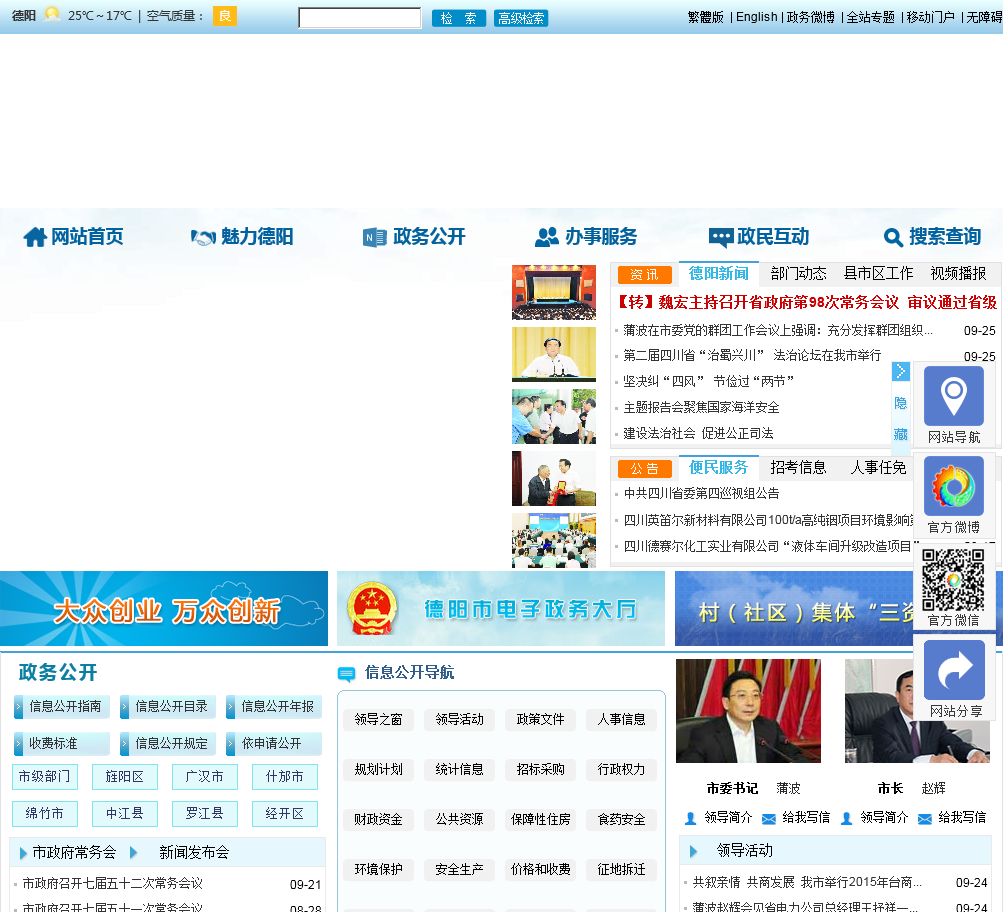Click 食药安全 in 信息公开导航
1003x912 pixels.
pos(621,820)
